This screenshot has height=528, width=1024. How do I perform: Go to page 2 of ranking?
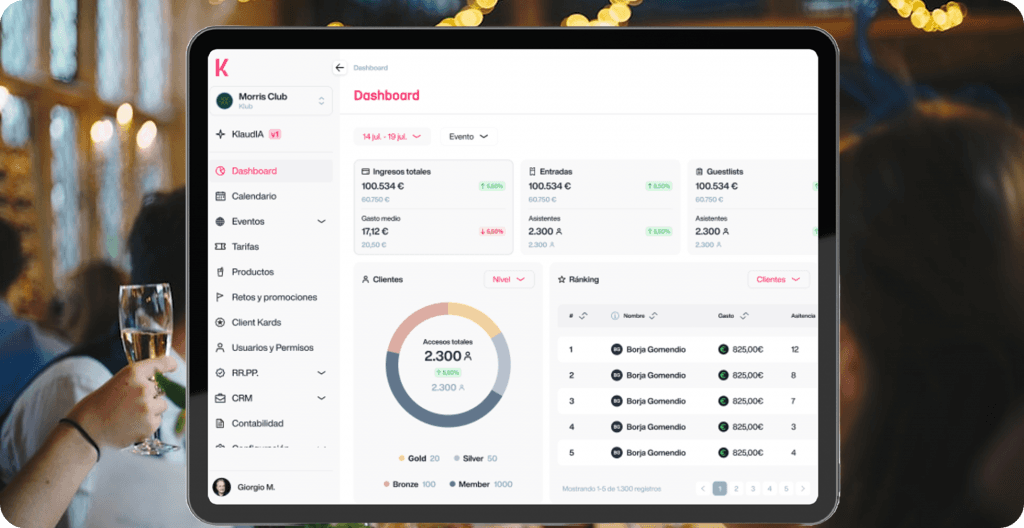click(736, 488)
